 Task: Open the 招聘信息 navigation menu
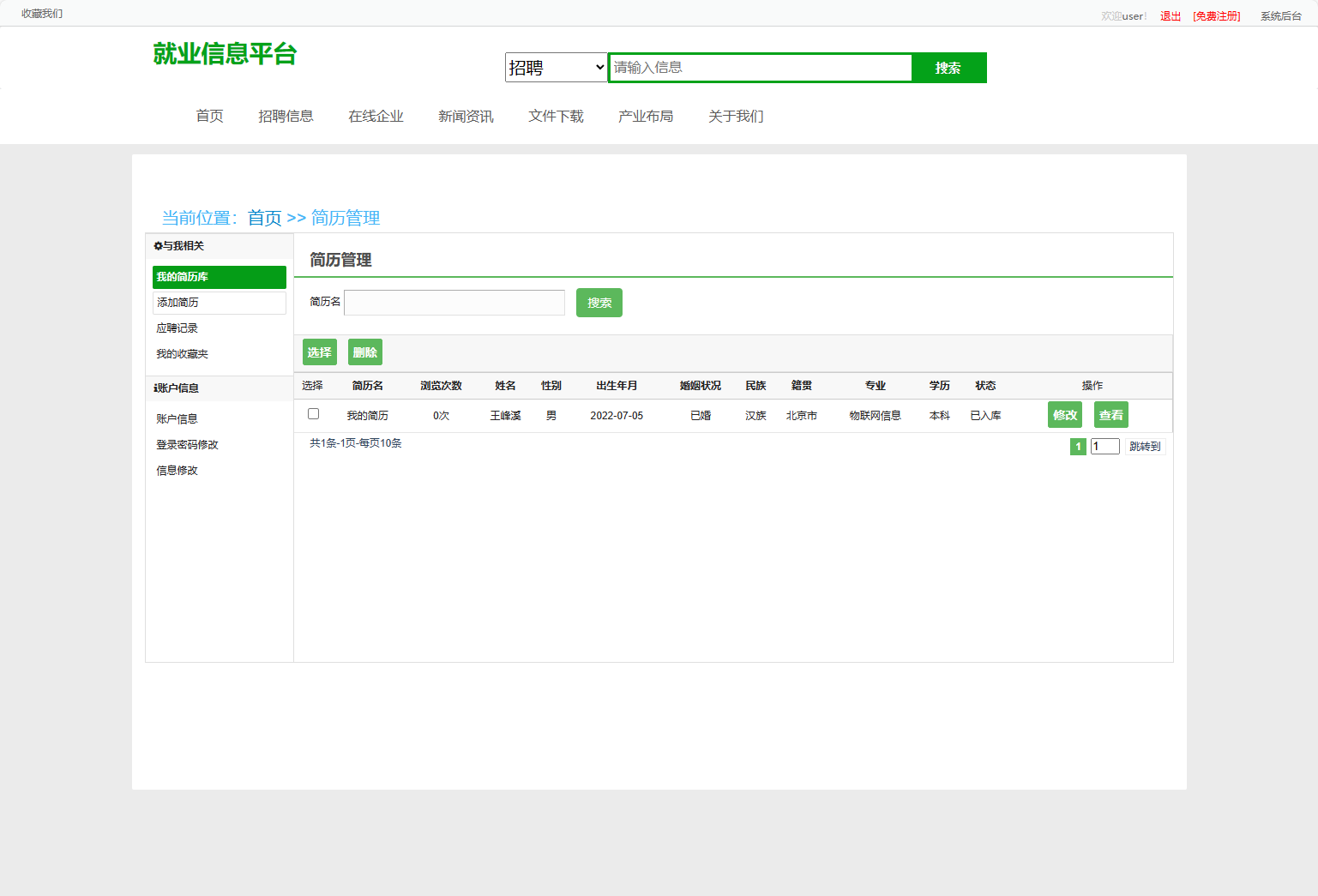point(286,116)
